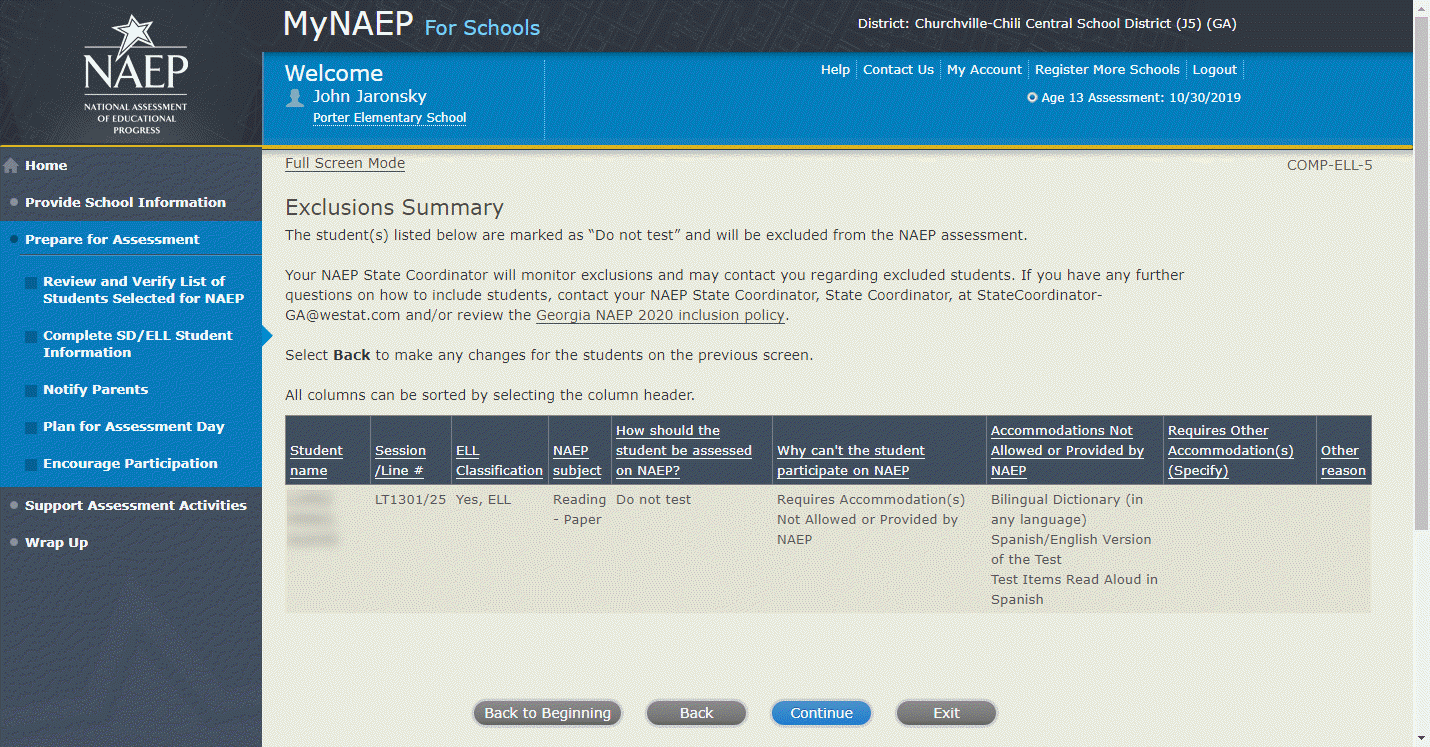
Task: Expand Support Assessment Activities section
Action: click(135, 505)
